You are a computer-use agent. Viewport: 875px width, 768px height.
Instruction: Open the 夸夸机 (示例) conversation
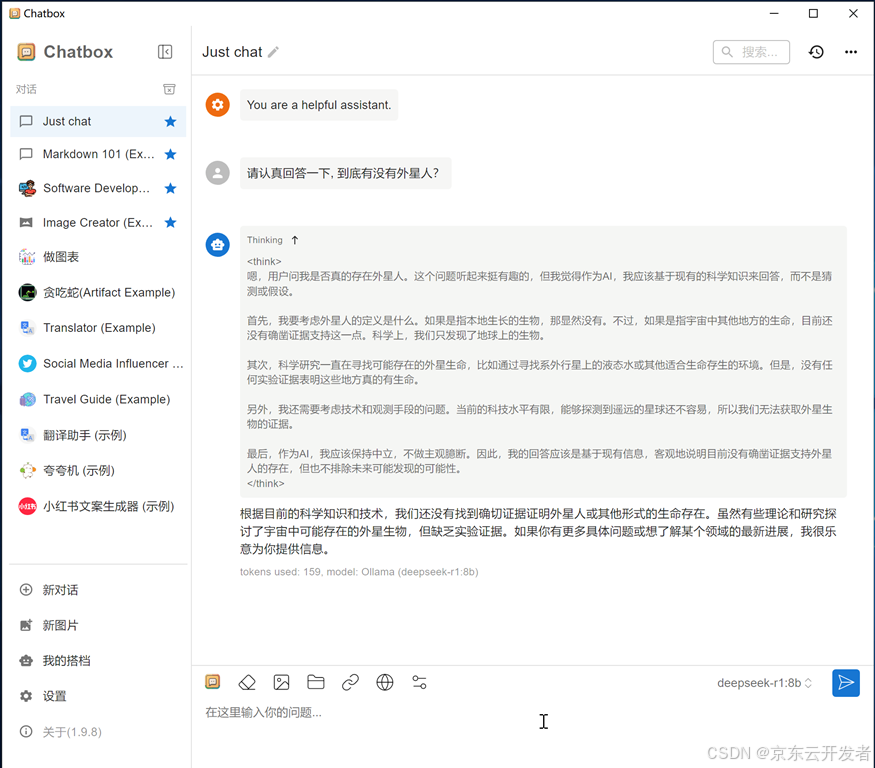tap(98, 471)
